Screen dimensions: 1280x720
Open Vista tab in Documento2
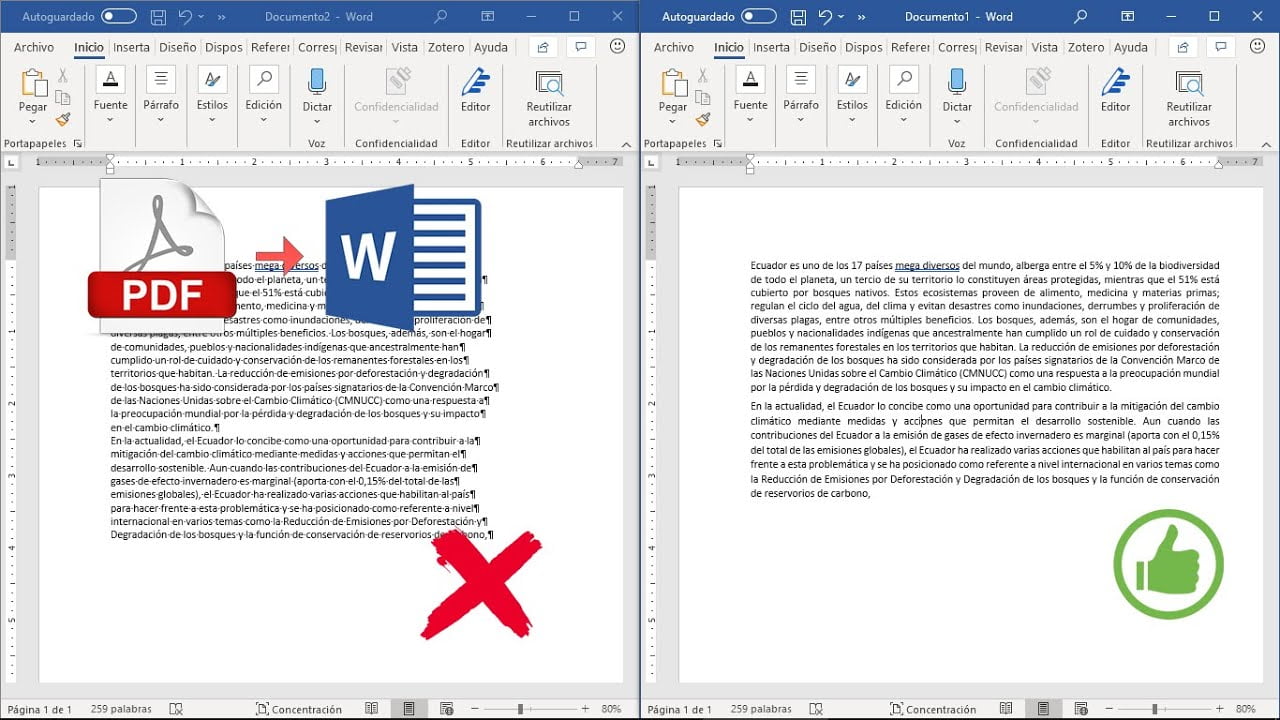tap(405, 47)
